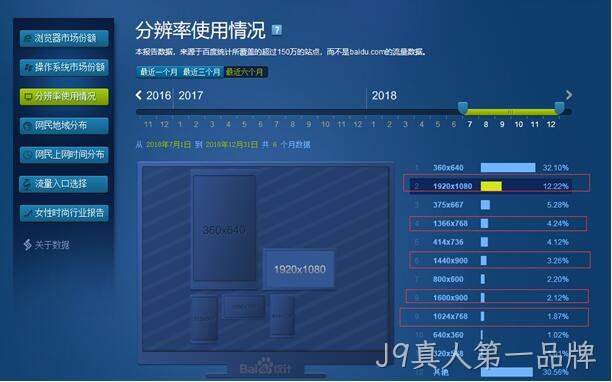Click the 网民上网时间分布 clock icon
The width and height of the screenshot is (612, 382).
(28, 155)
